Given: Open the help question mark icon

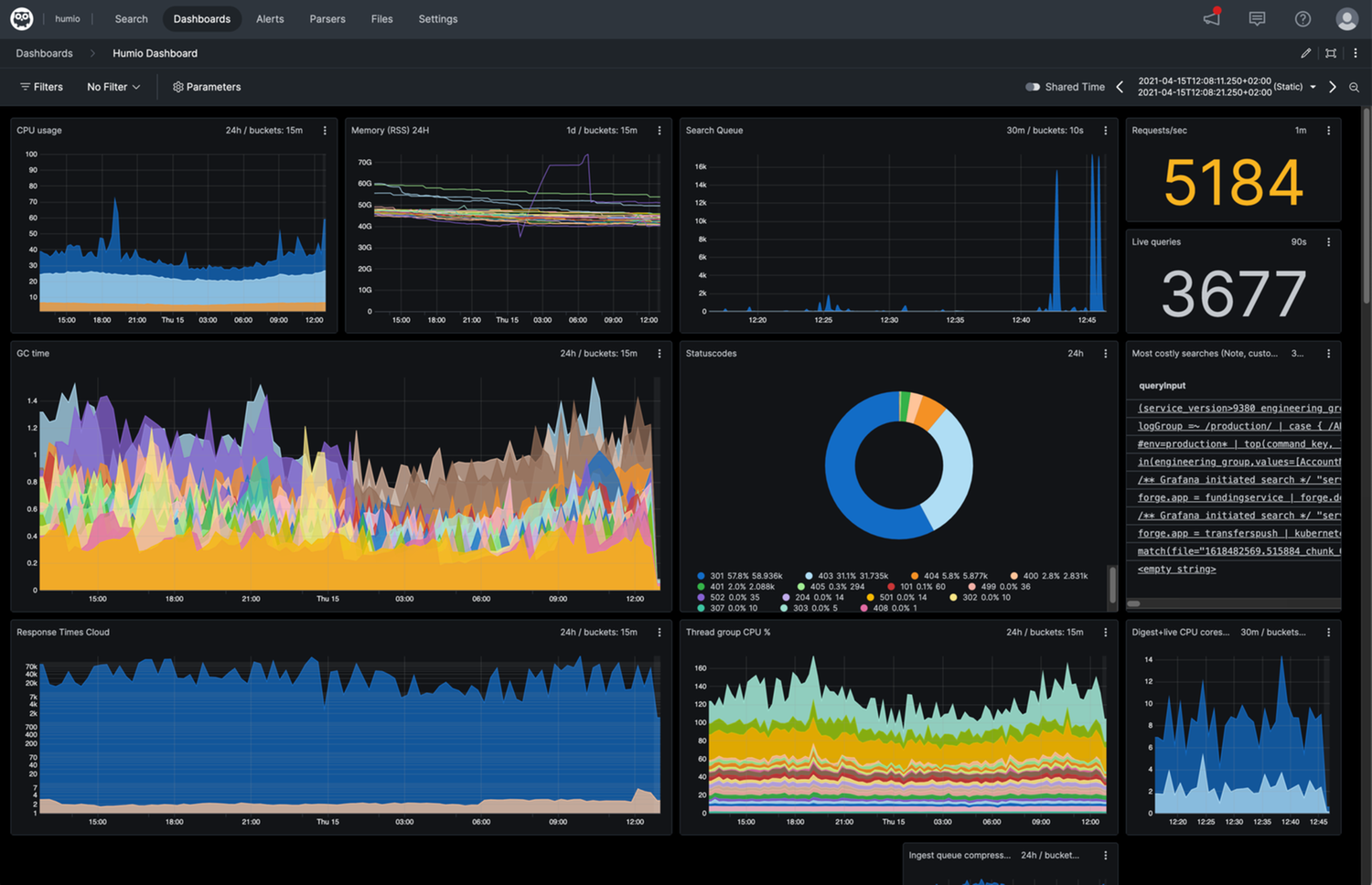Looking at the screenshot, I should click(x=1302, y=18).
